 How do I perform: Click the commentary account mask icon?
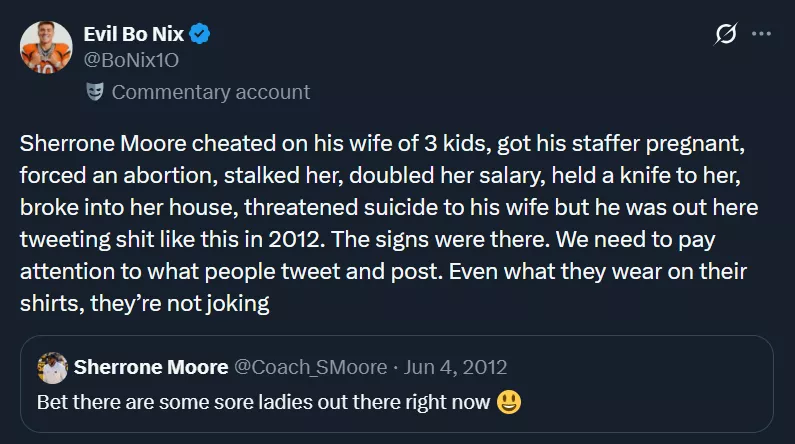95,92
